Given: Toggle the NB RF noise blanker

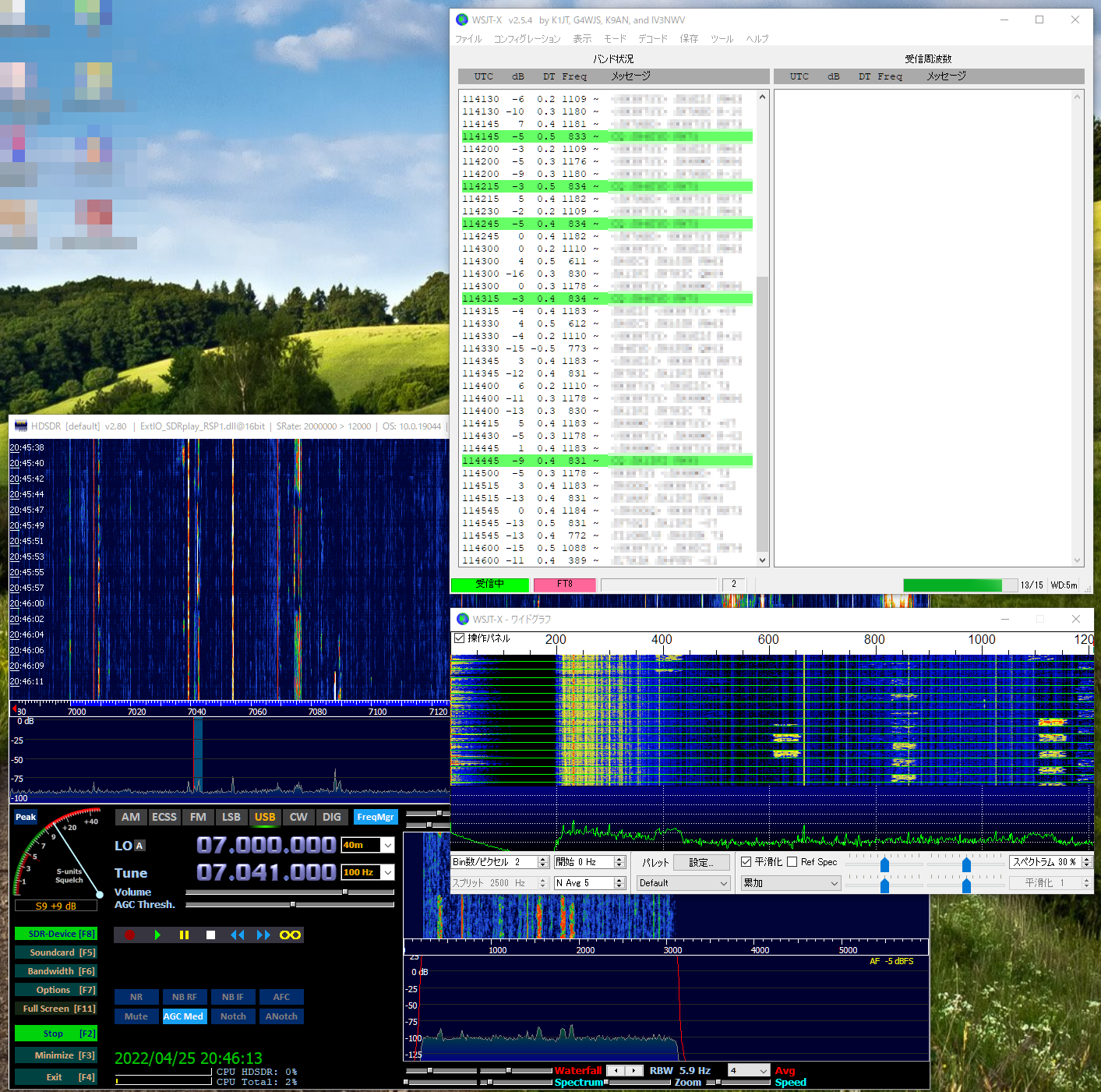Looking at the screenshot, I should [x=185, y=997].
